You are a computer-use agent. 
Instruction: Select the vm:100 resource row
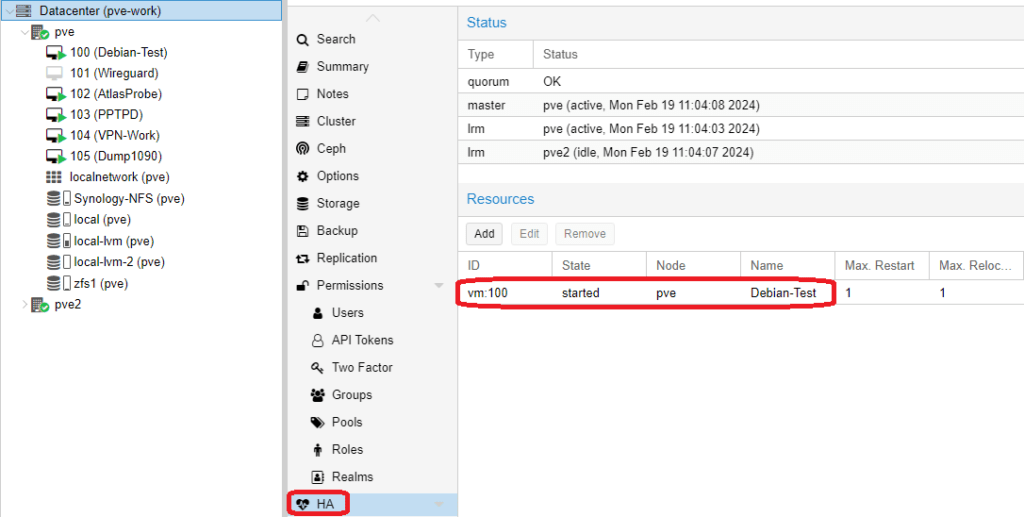(741, 293)
